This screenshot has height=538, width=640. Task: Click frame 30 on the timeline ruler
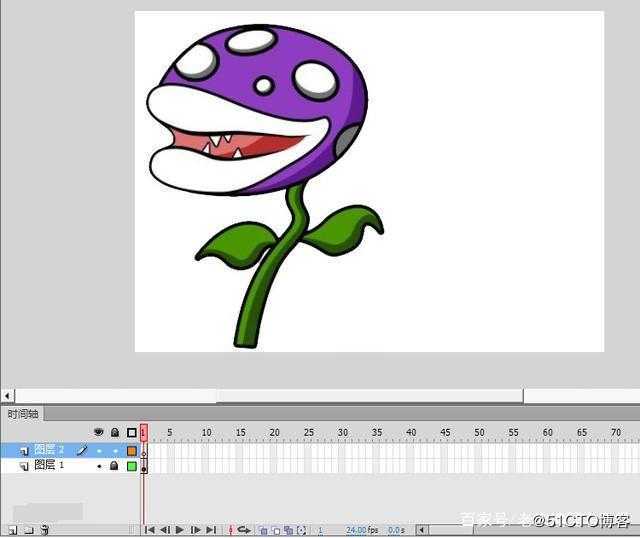click(x=342, y=432)
